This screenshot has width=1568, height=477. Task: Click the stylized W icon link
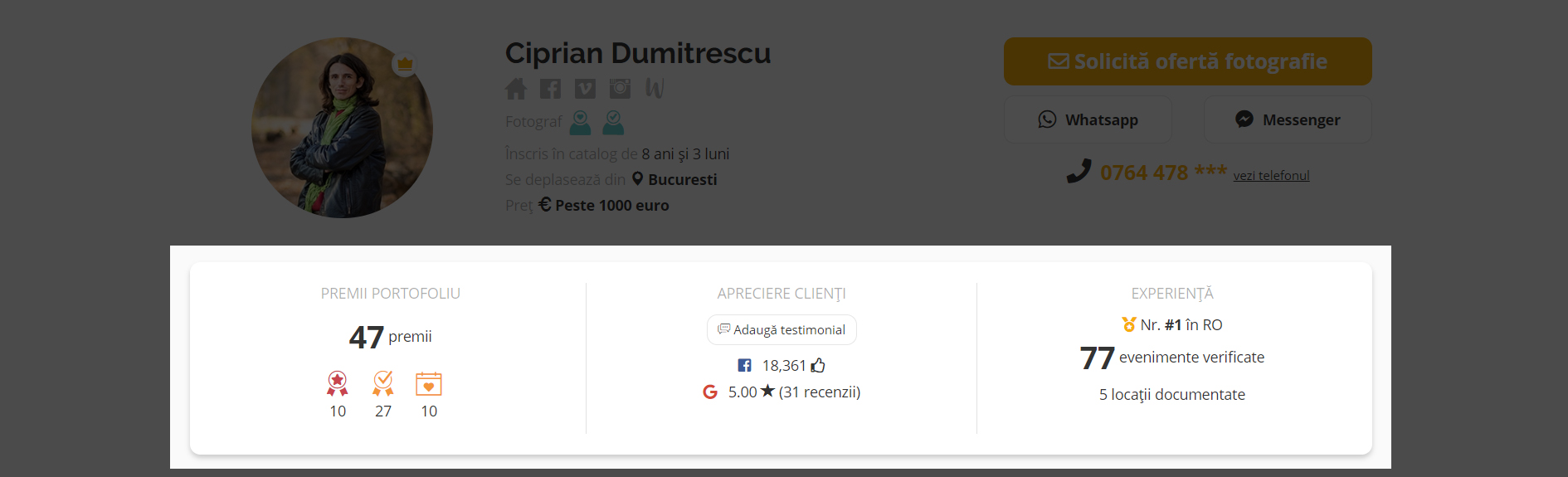655,88
